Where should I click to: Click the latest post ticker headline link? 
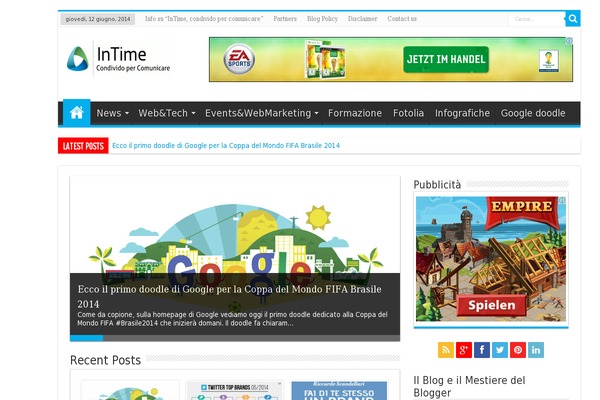(226, 145)
